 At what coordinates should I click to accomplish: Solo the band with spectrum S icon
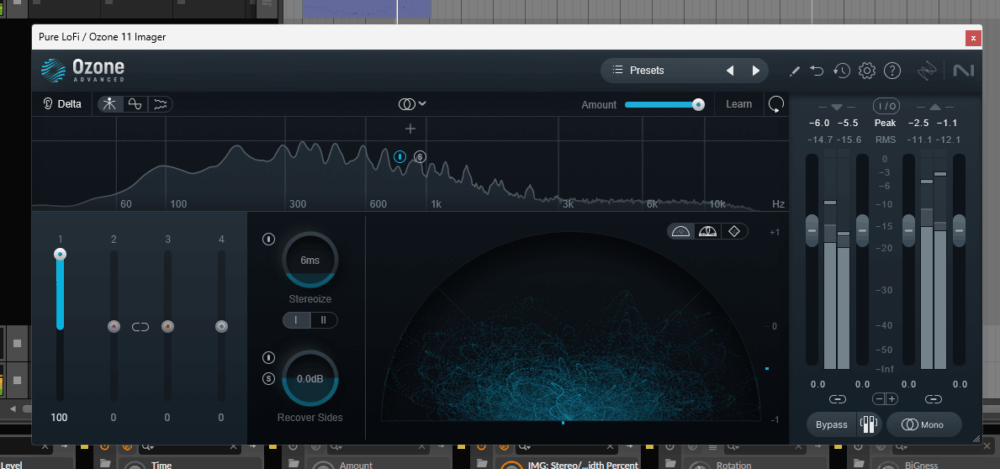(419, 156)
